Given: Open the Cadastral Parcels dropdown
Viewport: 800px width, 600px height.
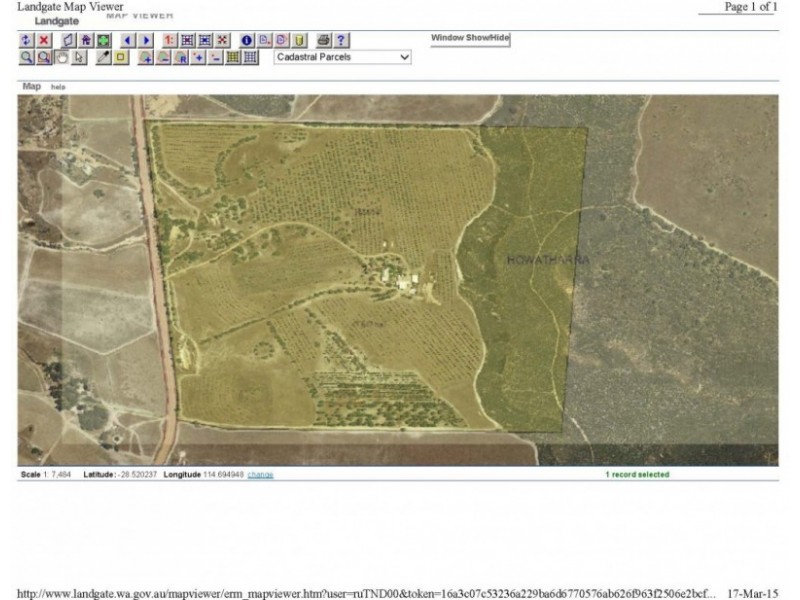Looking at the screenshot, I should point(342,57).
